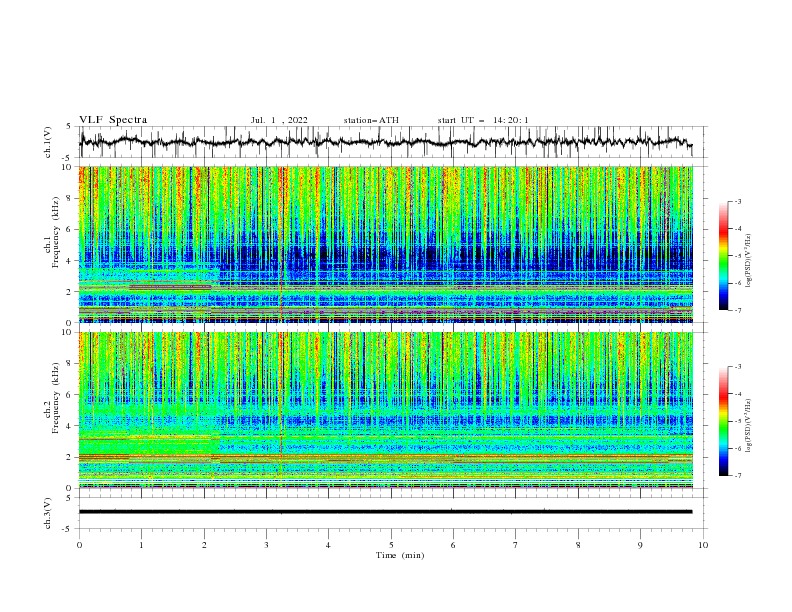Viewport: 792px width, 612px height.
Task: Click the 'ch.3(V)' waveform axis label
Action: (x=47, y=513)
